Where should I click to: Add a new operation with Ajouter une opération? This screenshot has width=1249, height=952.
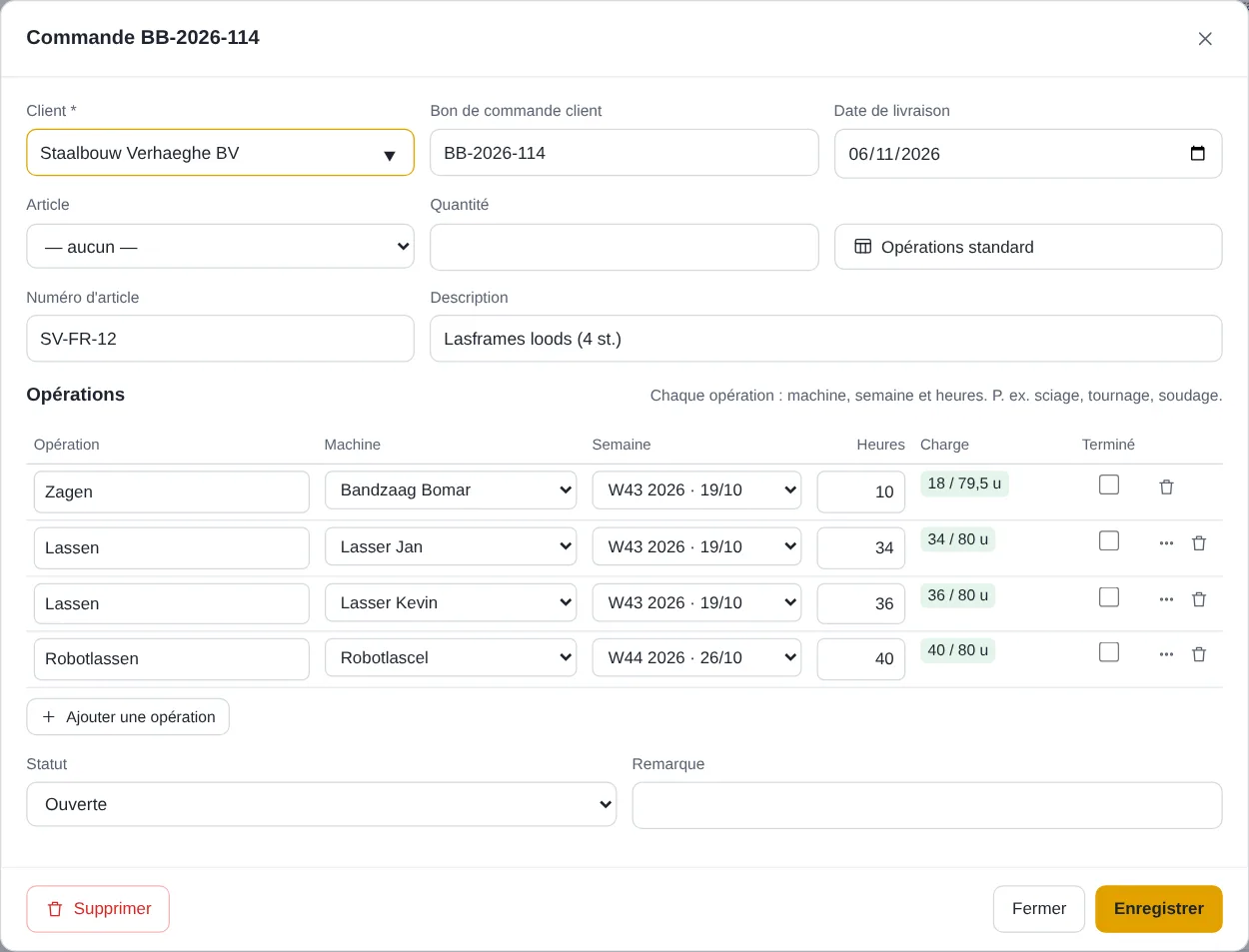(x=128, y=717)
